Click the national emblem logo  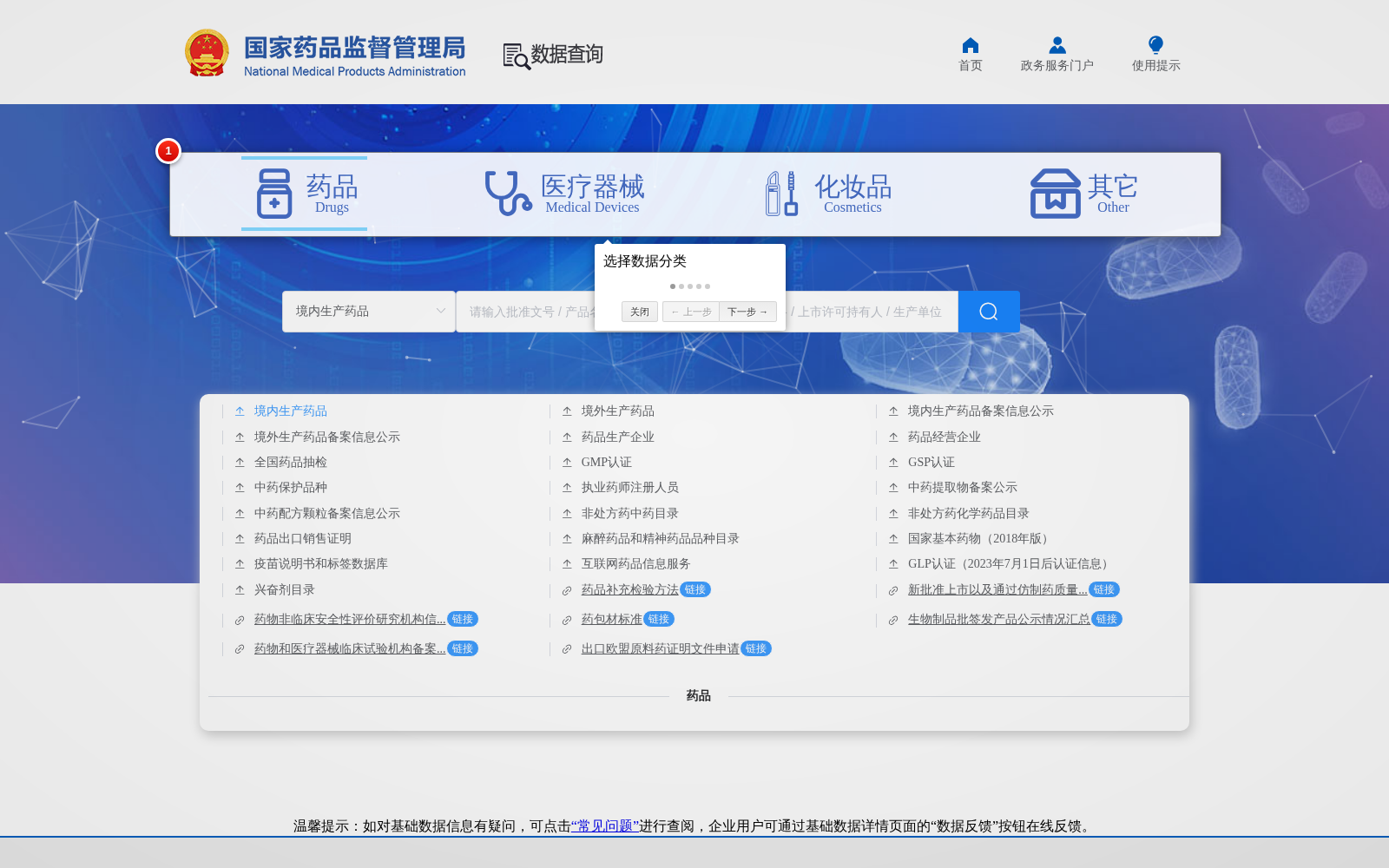click(207, 53)
